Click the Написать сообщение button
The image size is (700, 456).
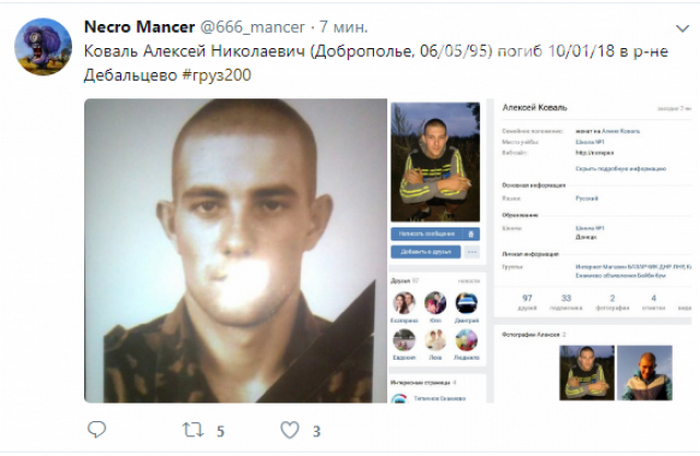[x=427, y=234]
